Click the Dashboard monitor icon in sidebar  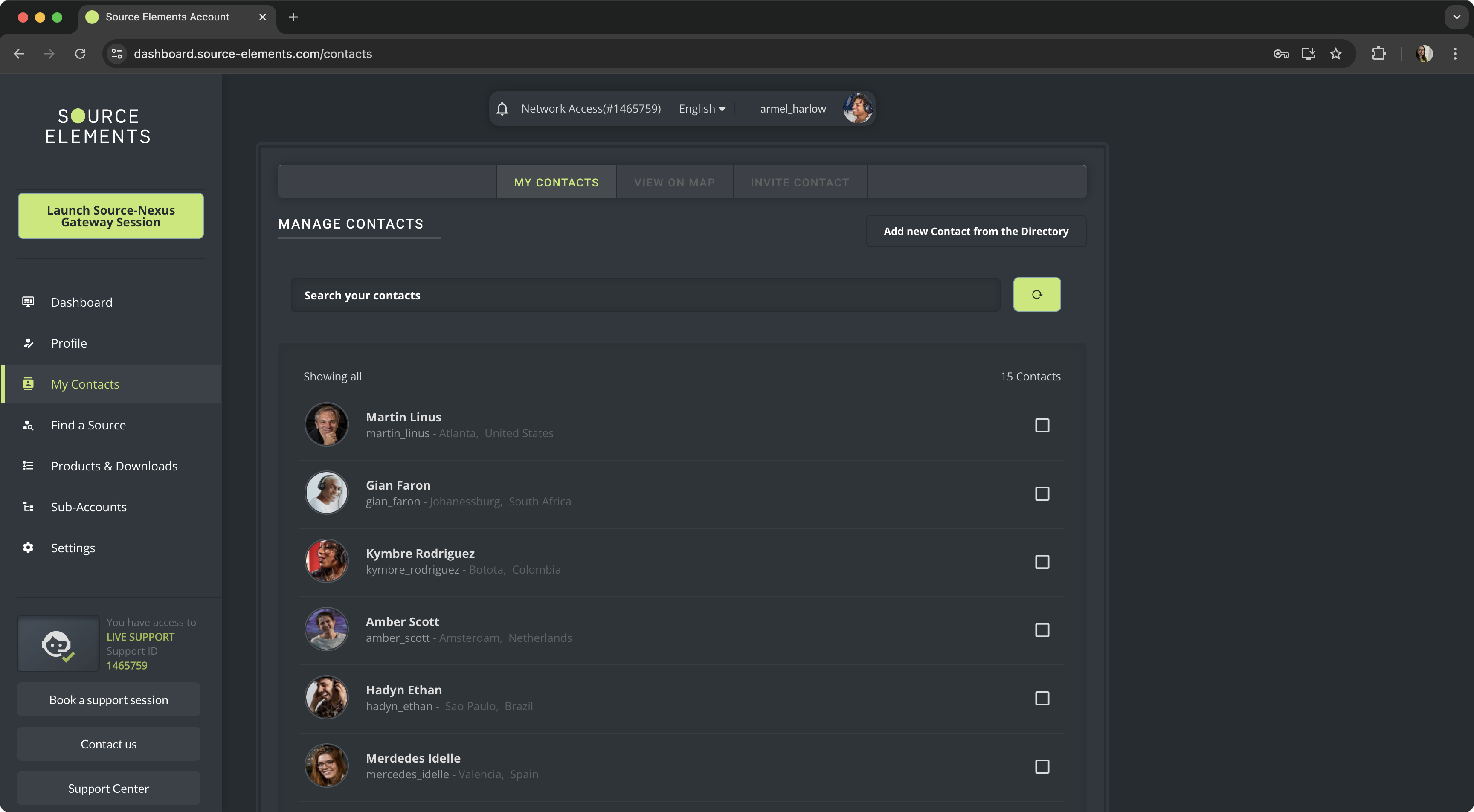tap(28, 302)
